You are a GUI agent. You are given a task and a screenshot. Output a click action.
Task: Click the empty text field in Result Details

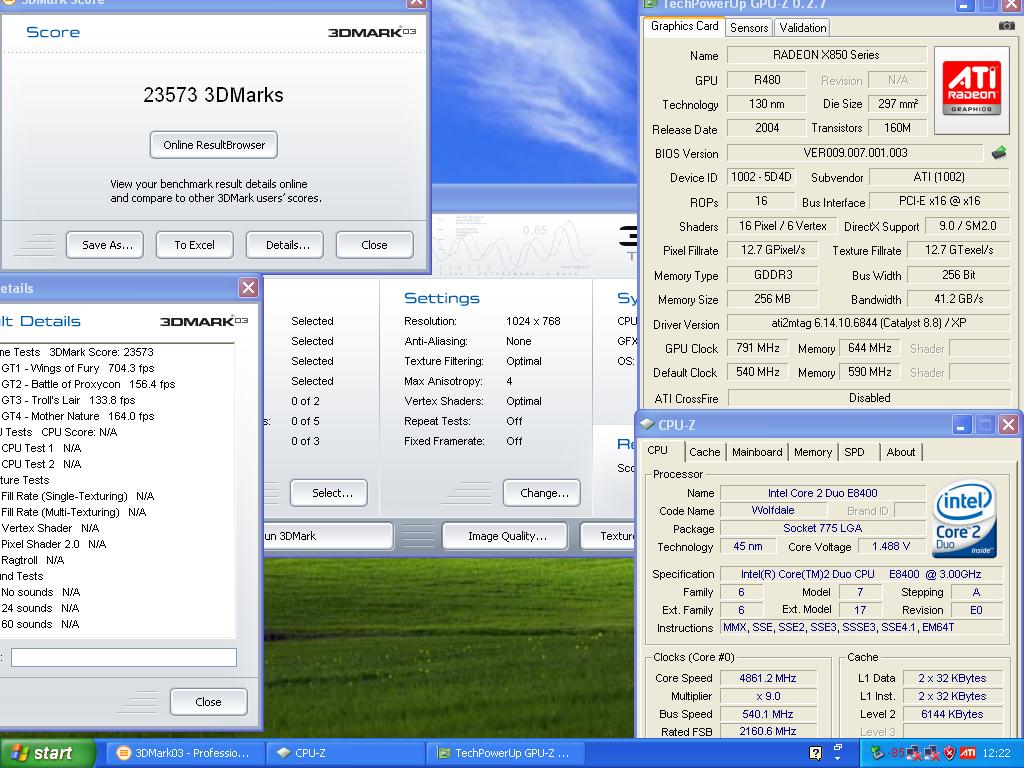(123, 658)
